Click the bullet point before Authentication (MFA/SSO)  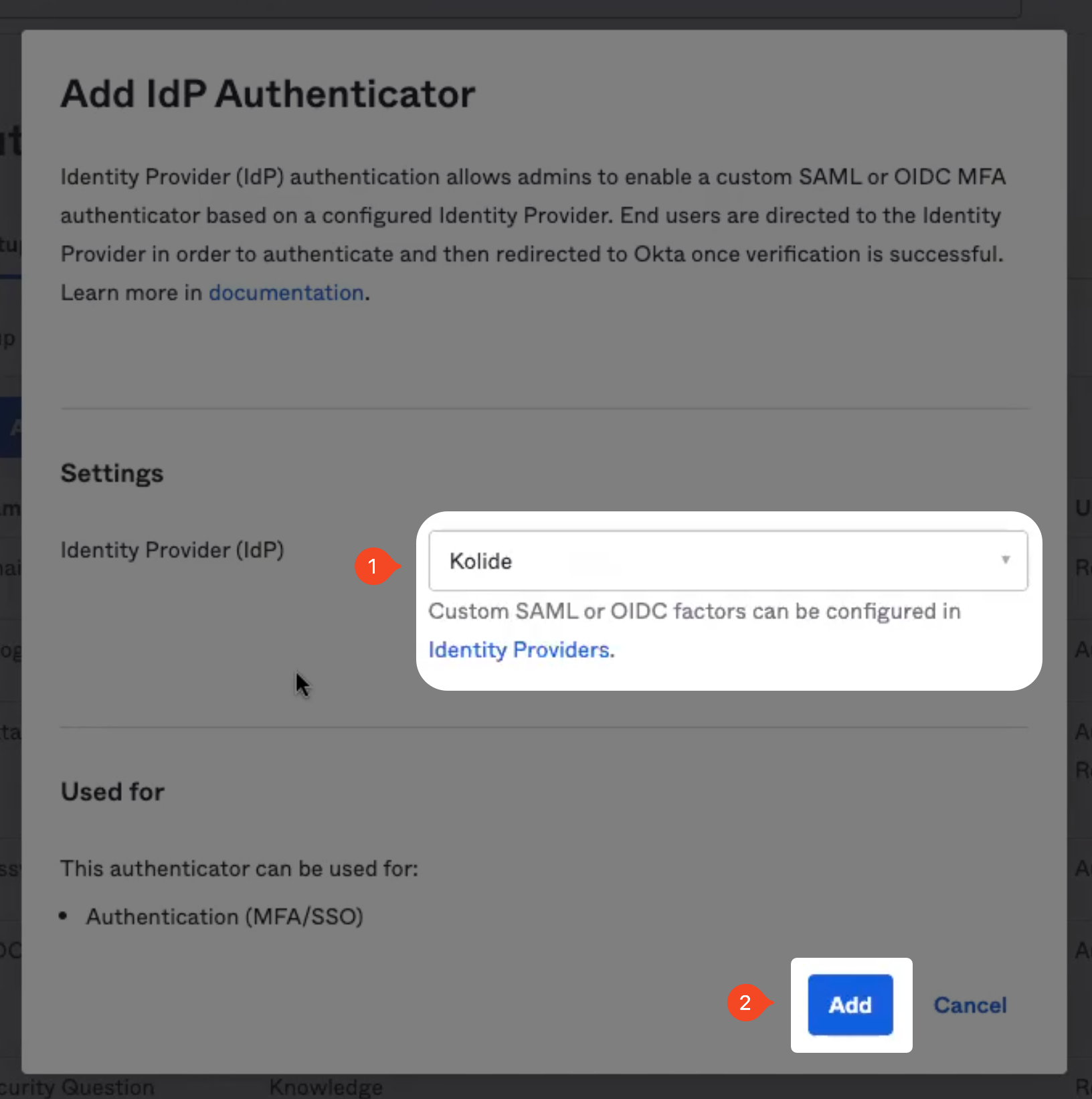pos(64,916)
